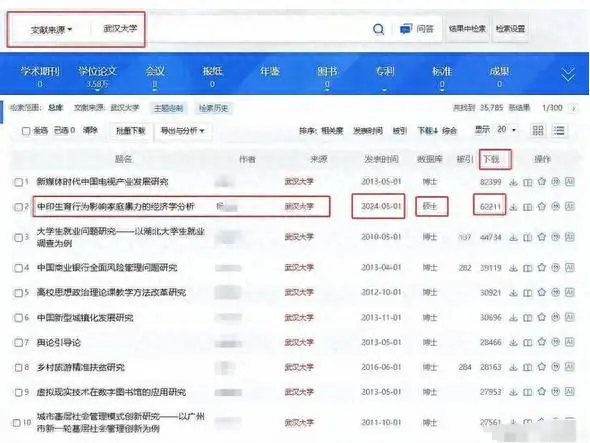Check result 7 舆论引导论
Screen dimensions: 590x443
(18, 343)
